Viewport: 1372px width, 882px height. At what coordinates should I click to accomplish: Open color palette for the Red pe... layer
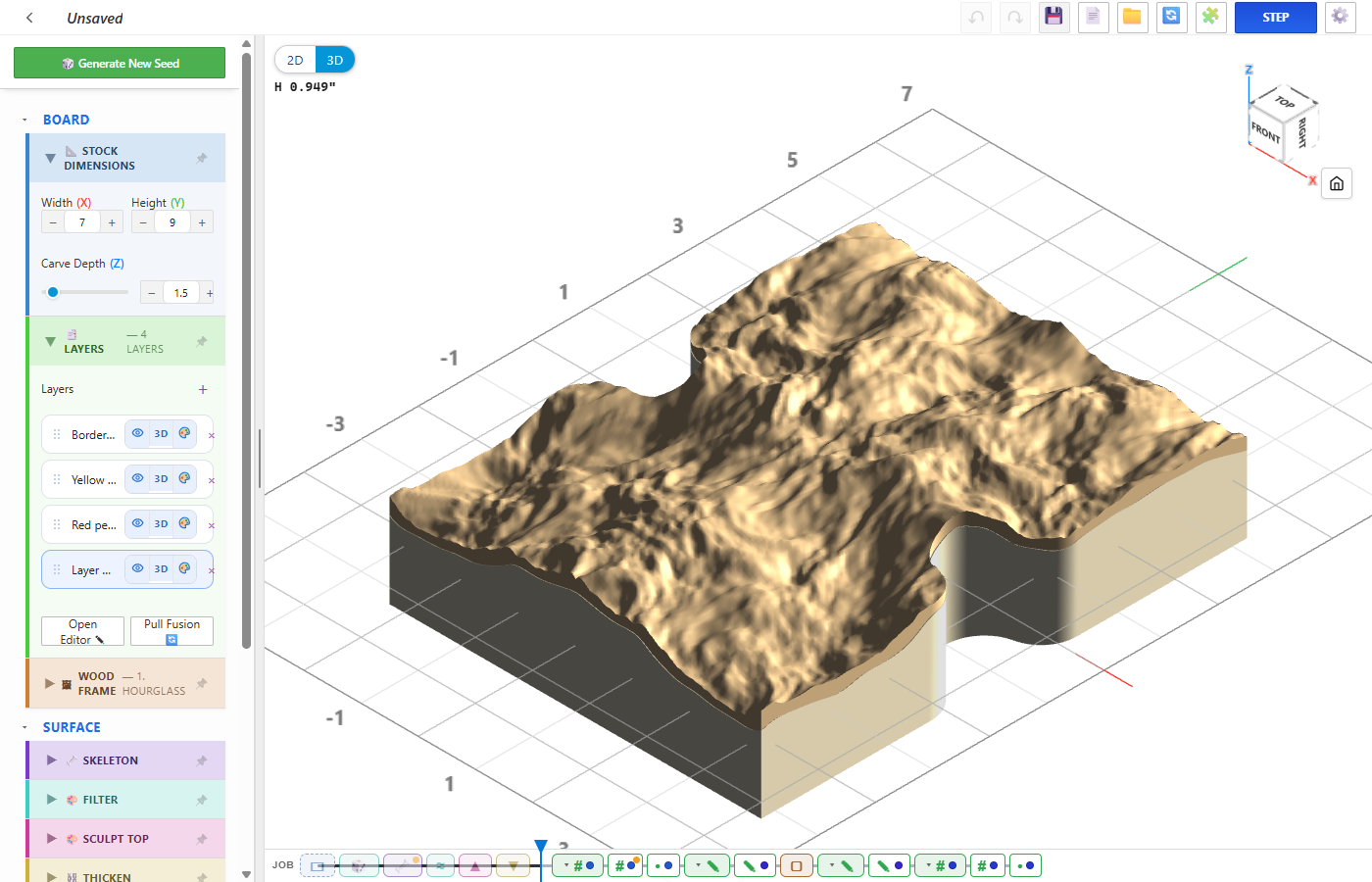tap(184, 523)
